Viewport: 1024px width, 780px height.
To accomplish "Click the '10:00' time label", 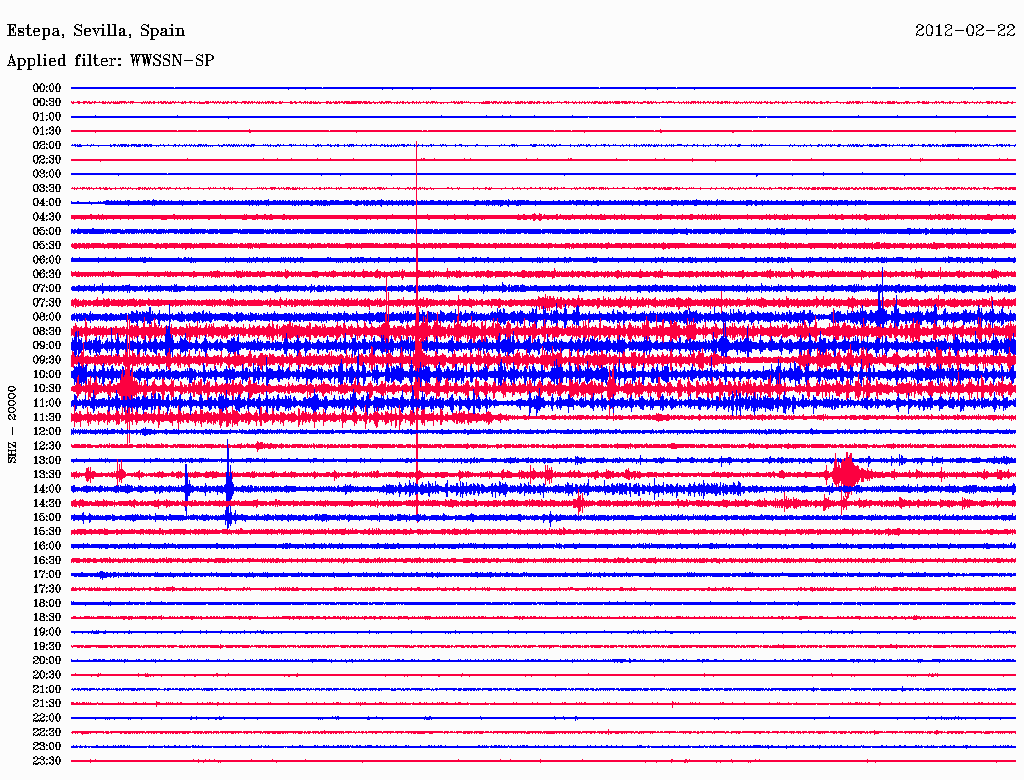I will (46, 374).
